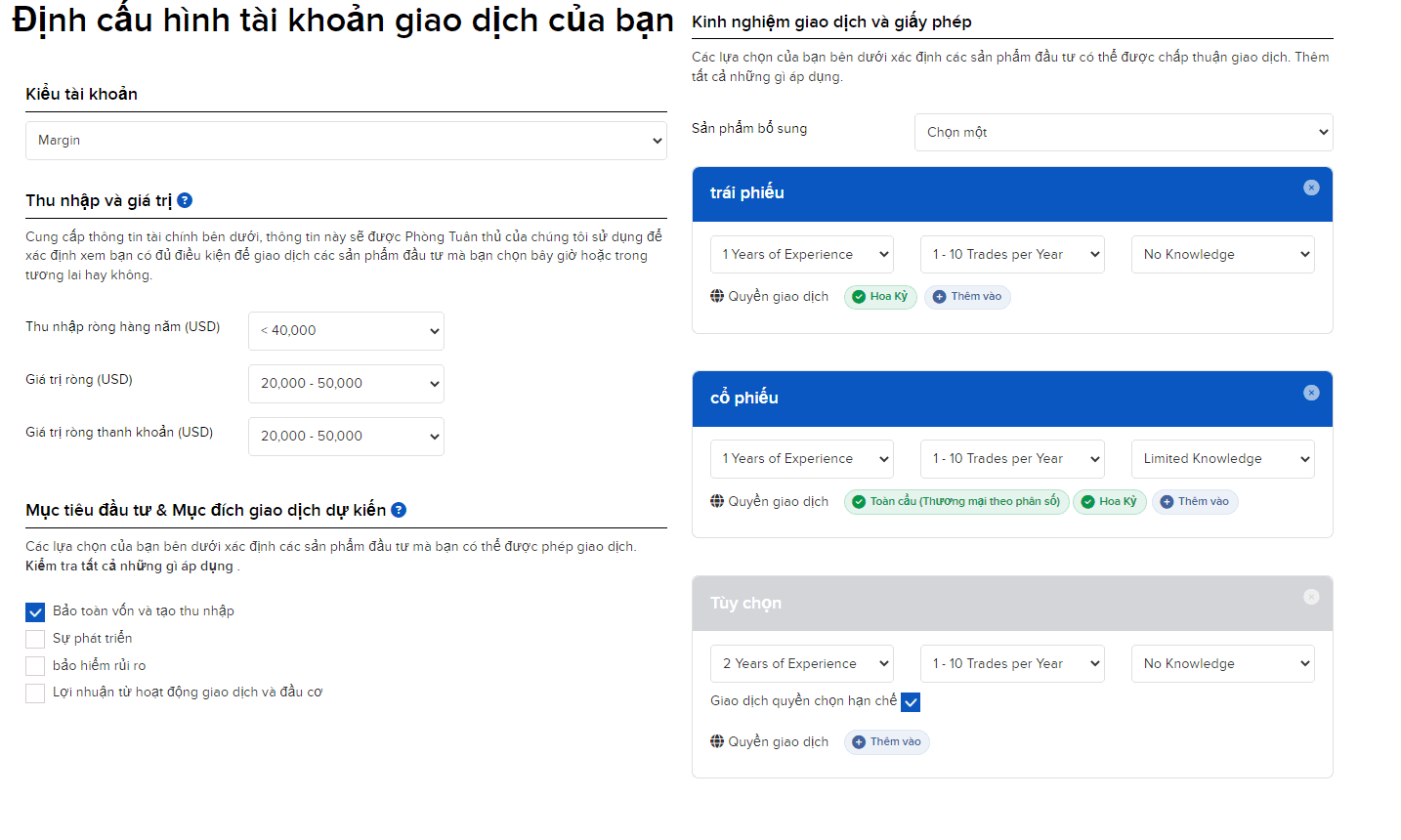Open the Giá trị ròng (USD) dropdown
1401x840 pixels.
(346, 384)
